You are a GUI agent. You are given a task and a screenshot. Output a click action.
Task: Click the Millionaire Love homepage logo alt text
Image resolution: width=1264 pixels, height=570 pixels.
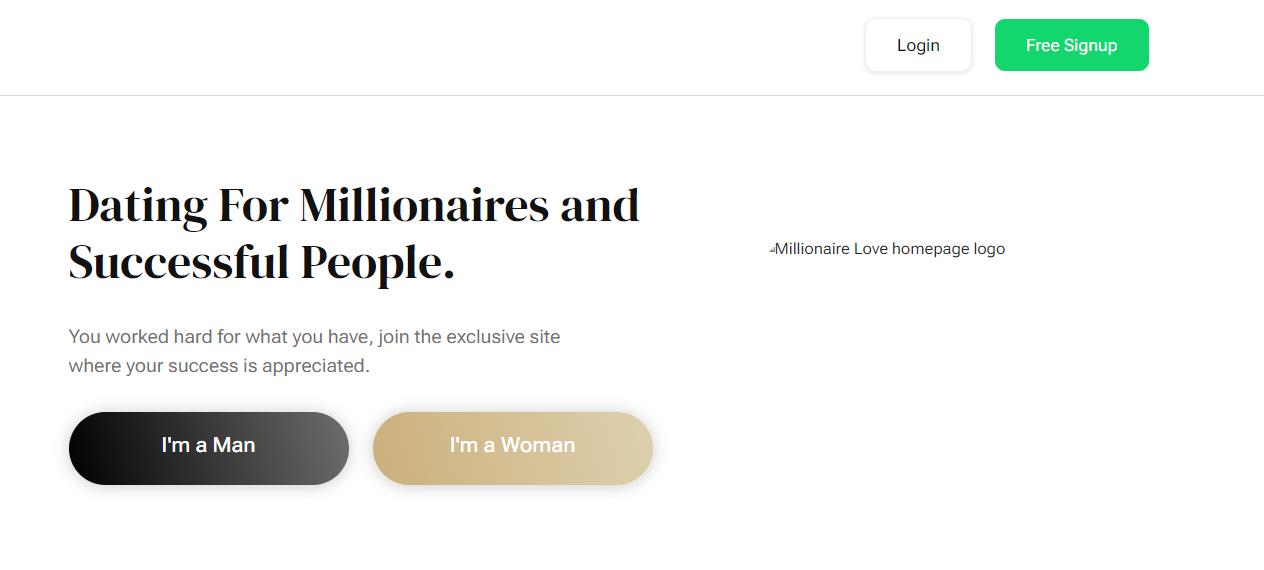889,249
